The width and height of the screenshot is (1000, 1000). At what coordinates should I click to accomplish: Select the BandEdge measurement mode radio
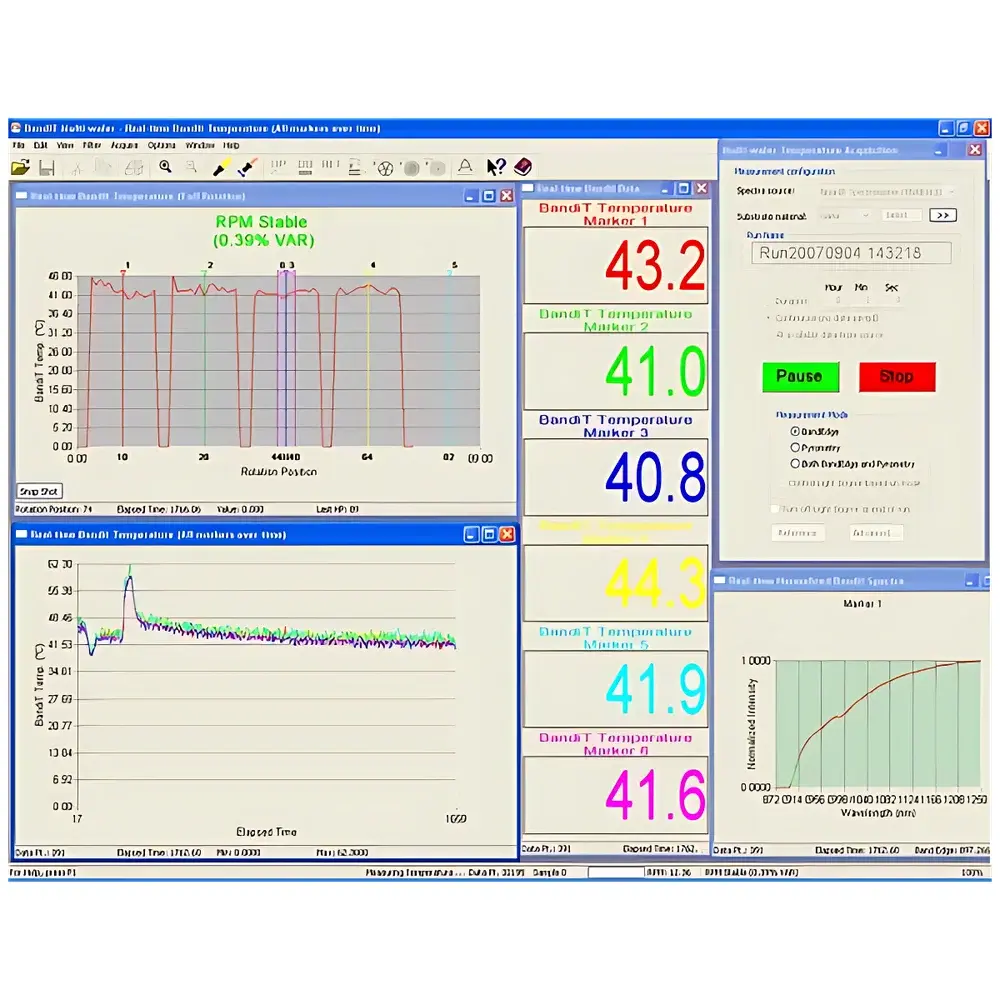click(795, 432)
